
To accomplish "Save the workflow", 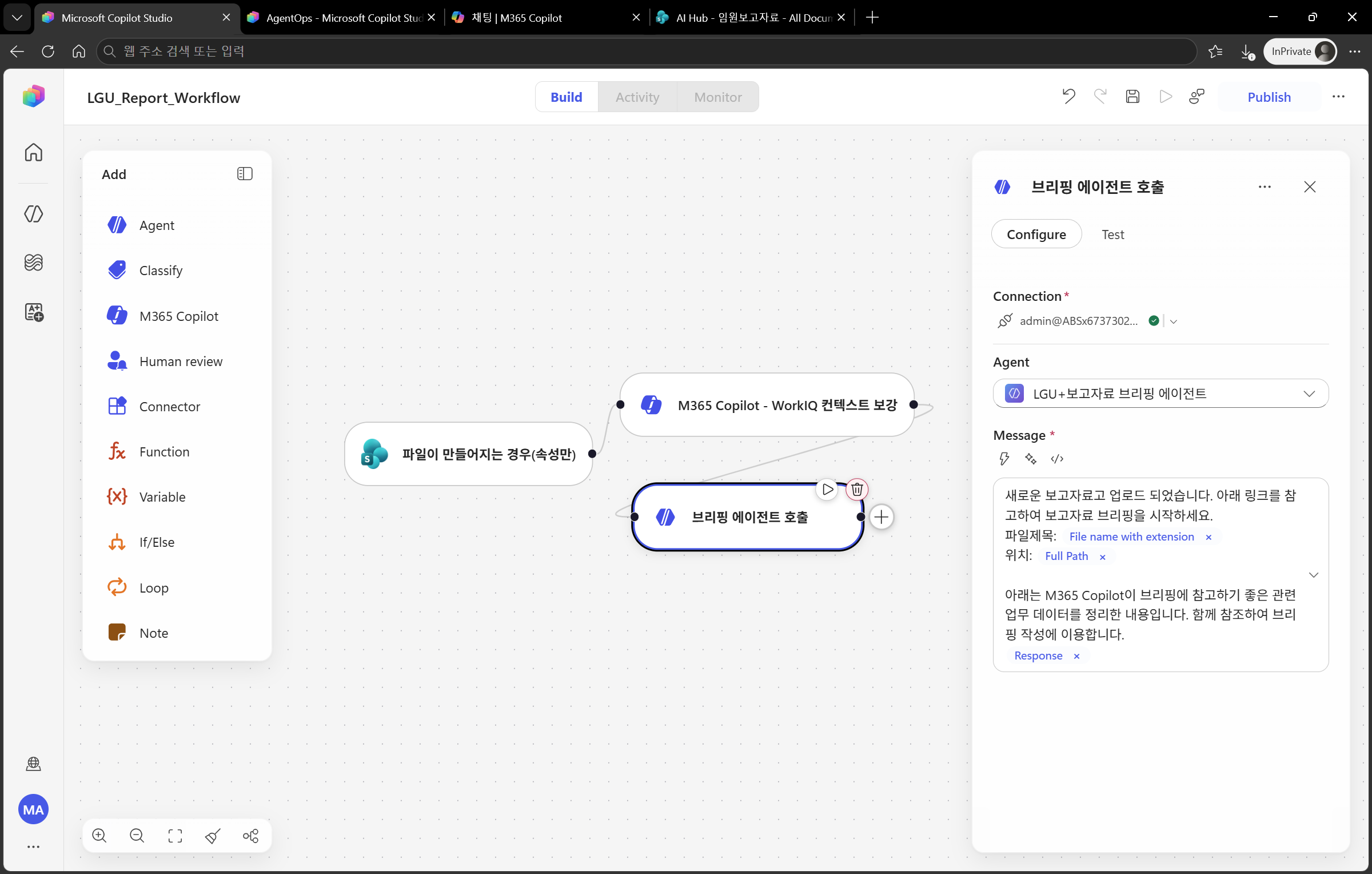I will pos(1132,97).
